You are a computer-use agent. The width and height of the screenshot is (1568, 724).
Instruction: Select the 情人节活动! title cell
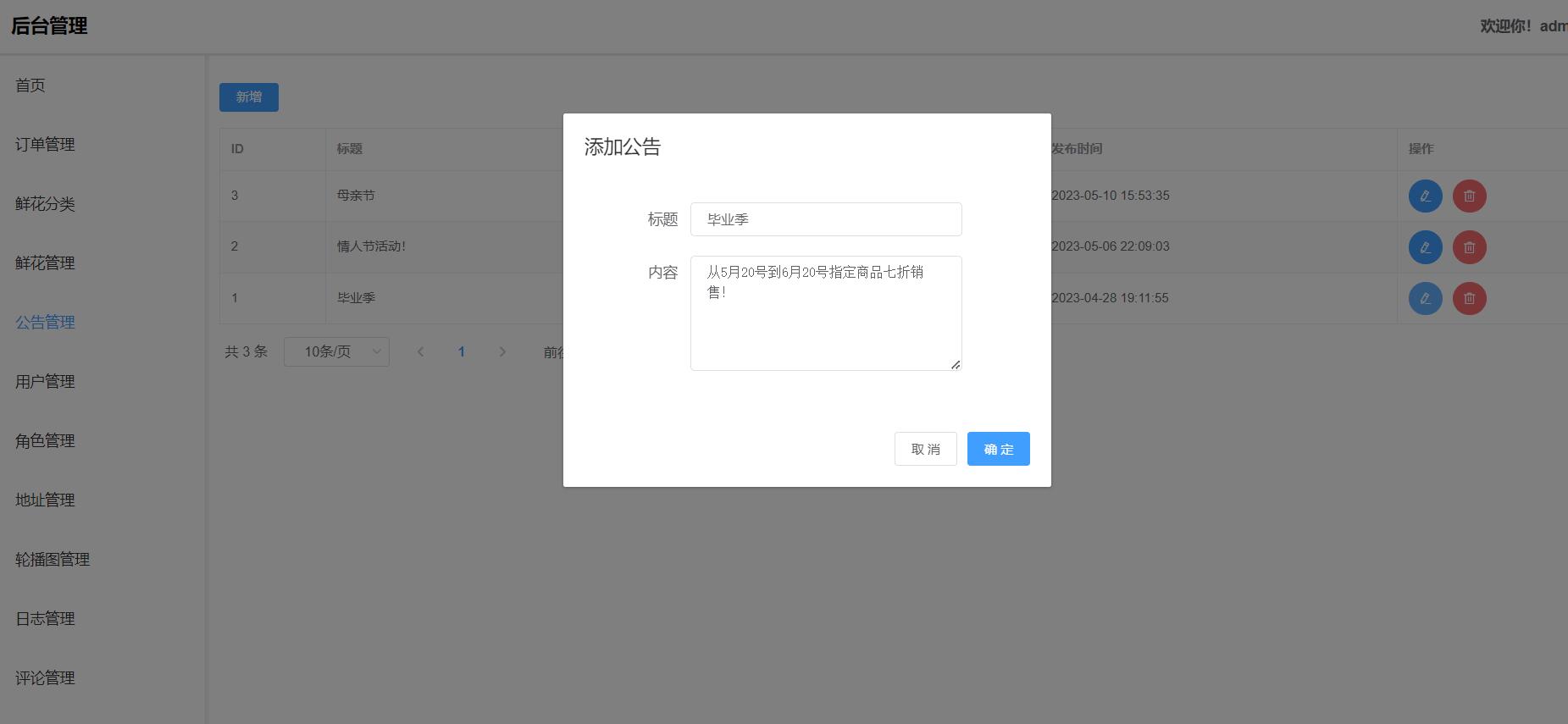click(x=371, y=246)
